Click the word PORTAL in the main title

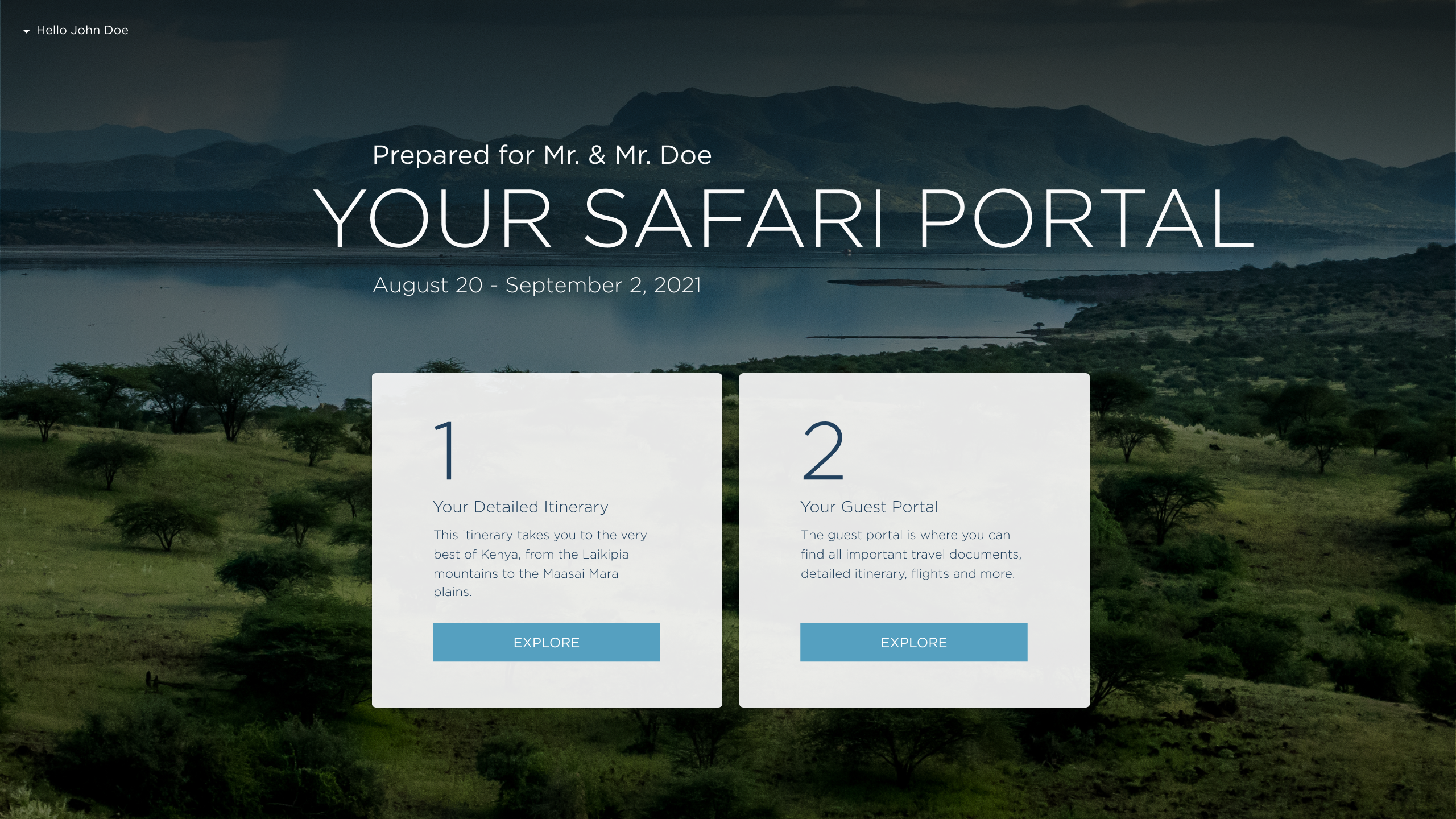click(1086, 218)
